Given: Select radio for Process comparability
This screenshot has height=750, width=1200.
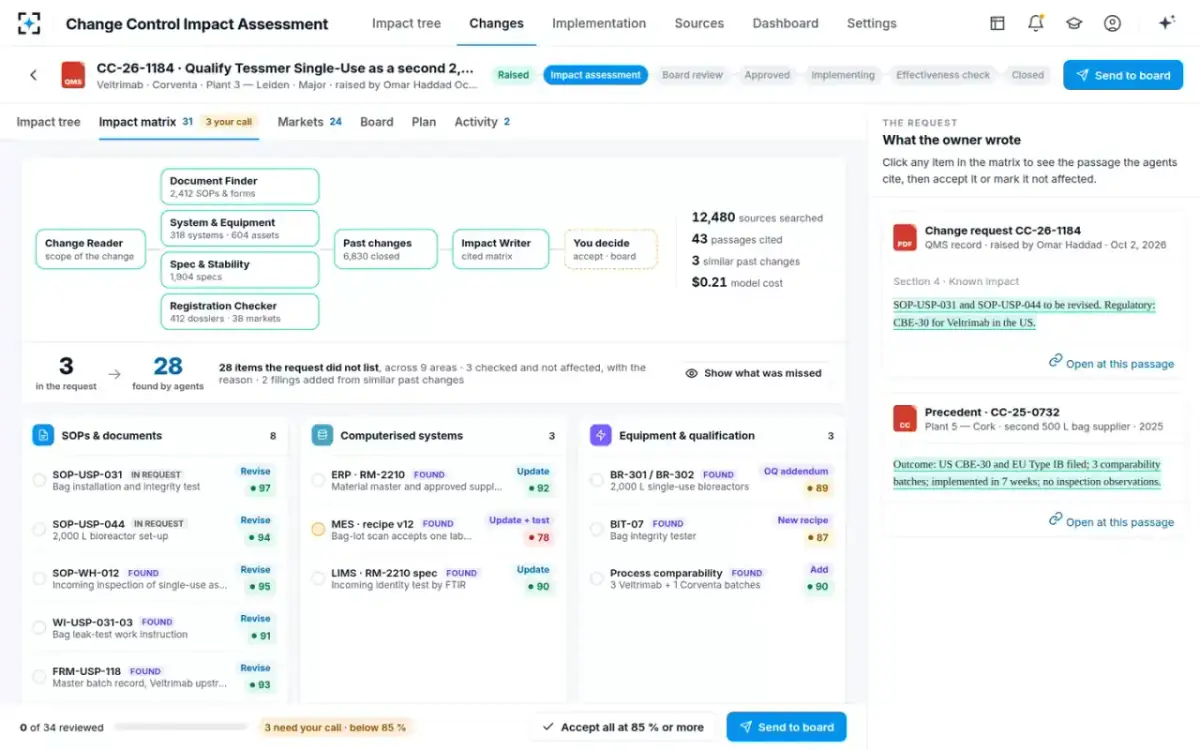Looking at the screenshot, I should [x=596, y=578].
